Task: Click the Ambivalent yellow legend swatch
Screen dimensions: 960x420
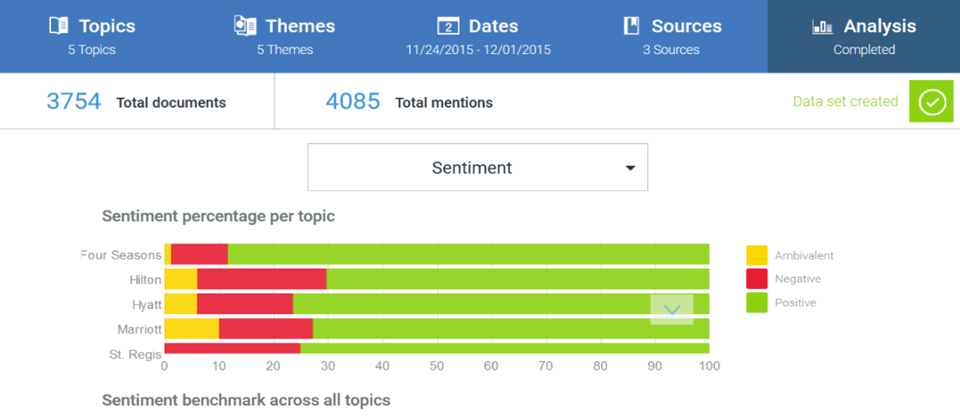Action: tap(757, 255)
